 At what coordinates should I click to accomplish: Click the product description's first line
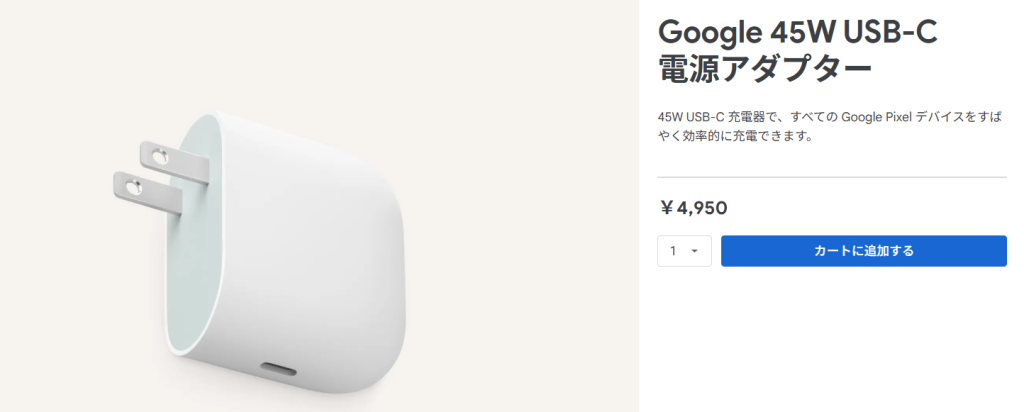coord(827,118)
